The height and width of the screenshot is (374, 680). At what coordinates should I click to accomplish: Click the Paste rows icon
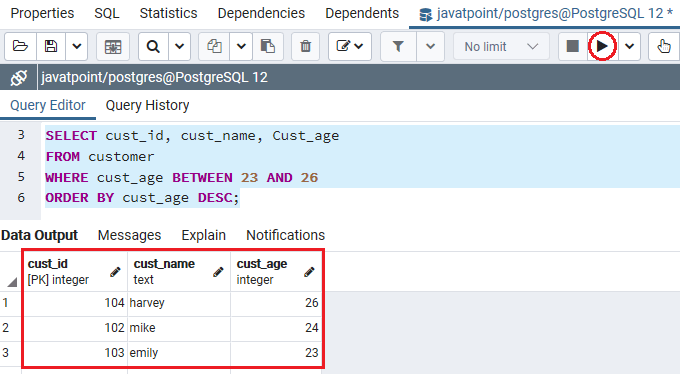pos(268,46)
